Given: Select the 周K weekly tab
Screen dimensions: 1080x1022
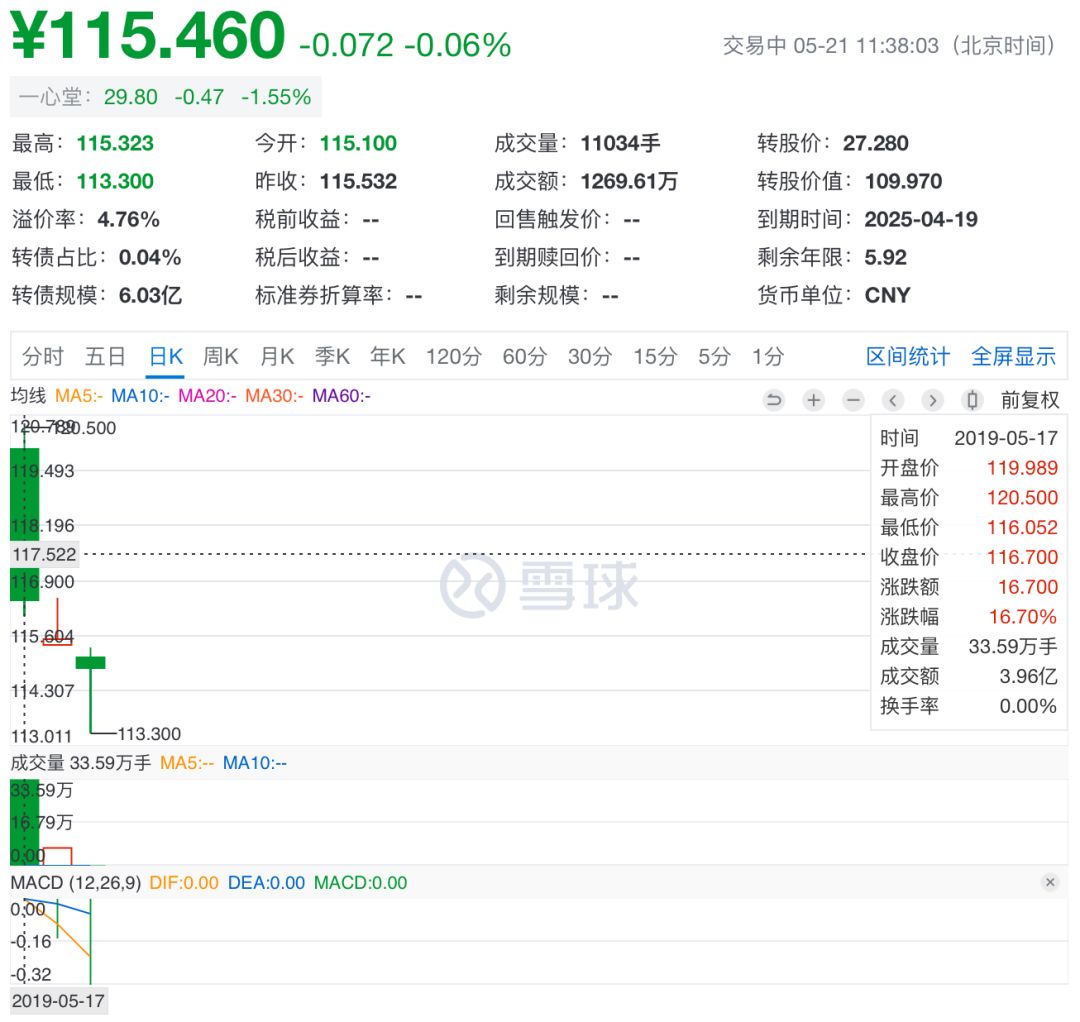Looking at the screenshot, I should click(220, 357).
